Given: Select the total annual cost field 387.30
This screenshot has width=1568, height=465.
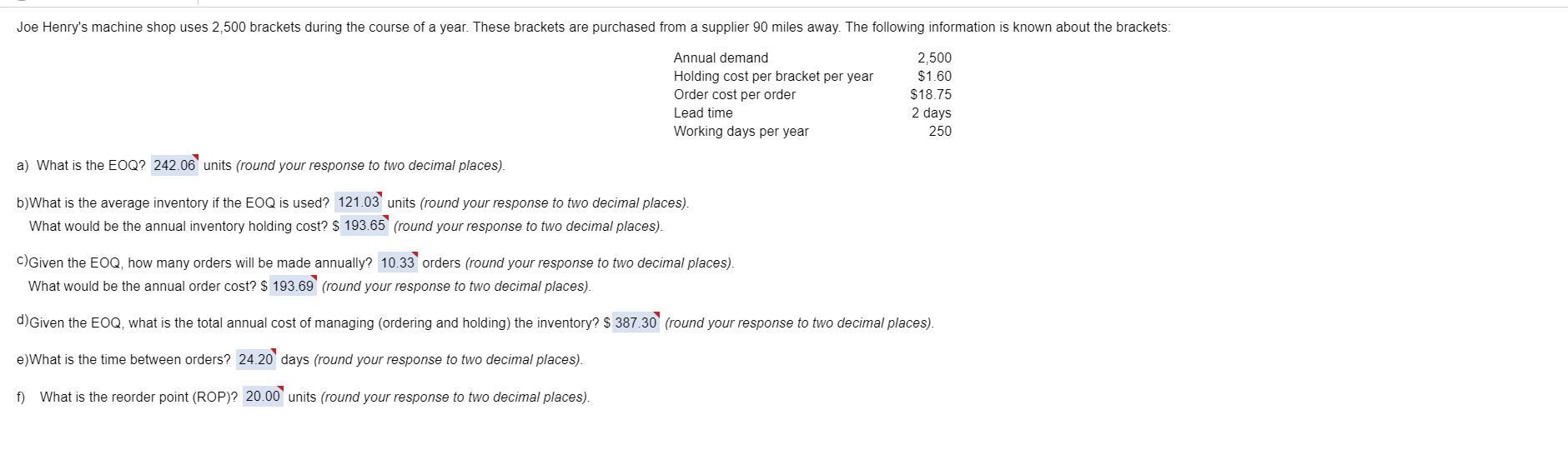Looking at the screenshot, I should pyautogui.click(x=636, y=322).
